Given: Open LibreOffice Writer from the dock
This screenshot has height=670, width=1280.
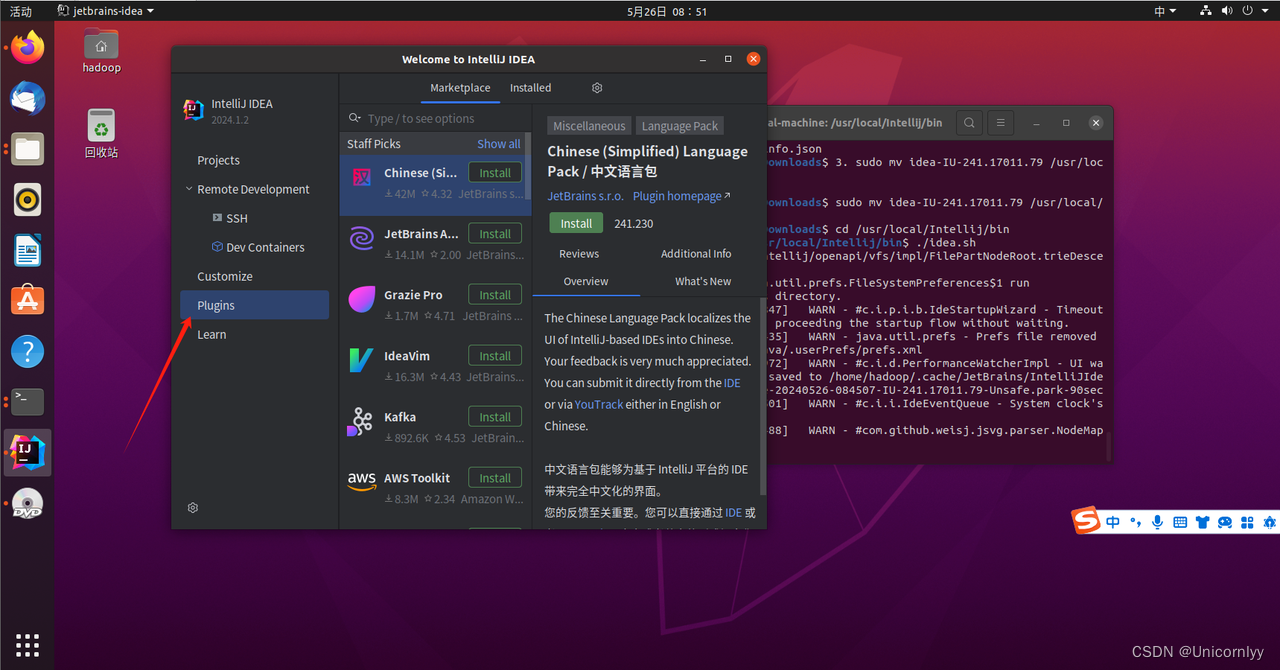Looking at the screenshot, I should click(28, 250).
